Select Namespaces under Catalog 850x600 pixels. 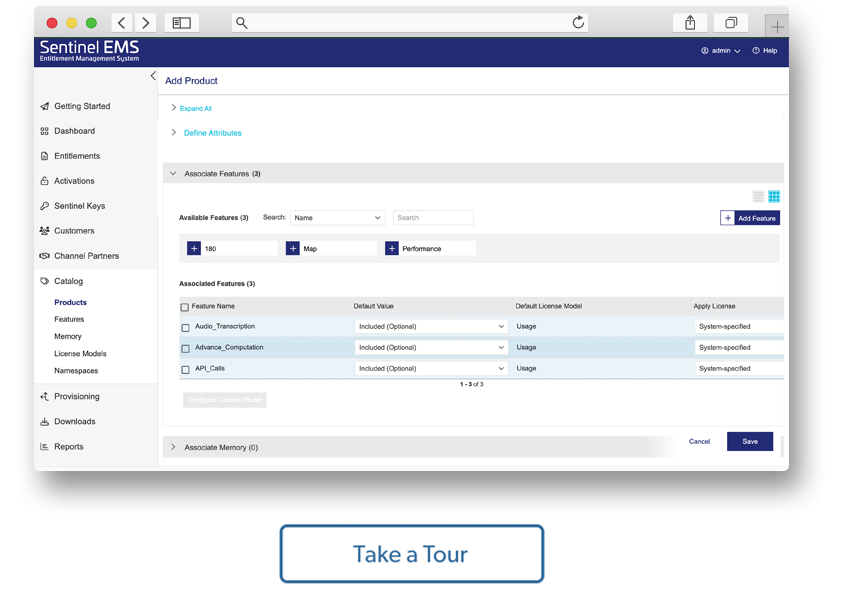pyautogui.click(x=76, y=371)
